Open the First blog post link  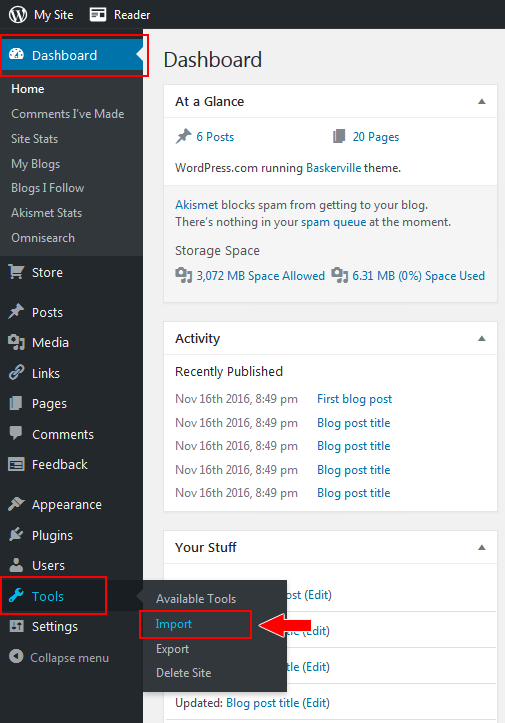pyautogui.click(x=354, y=399)
